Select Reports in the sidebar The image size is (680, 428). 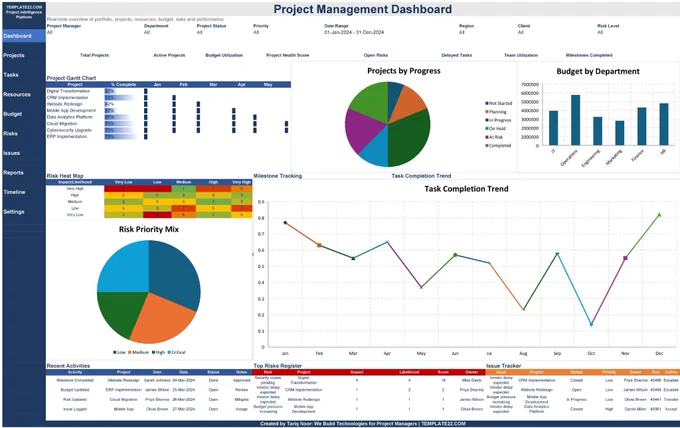click(13, 173)
